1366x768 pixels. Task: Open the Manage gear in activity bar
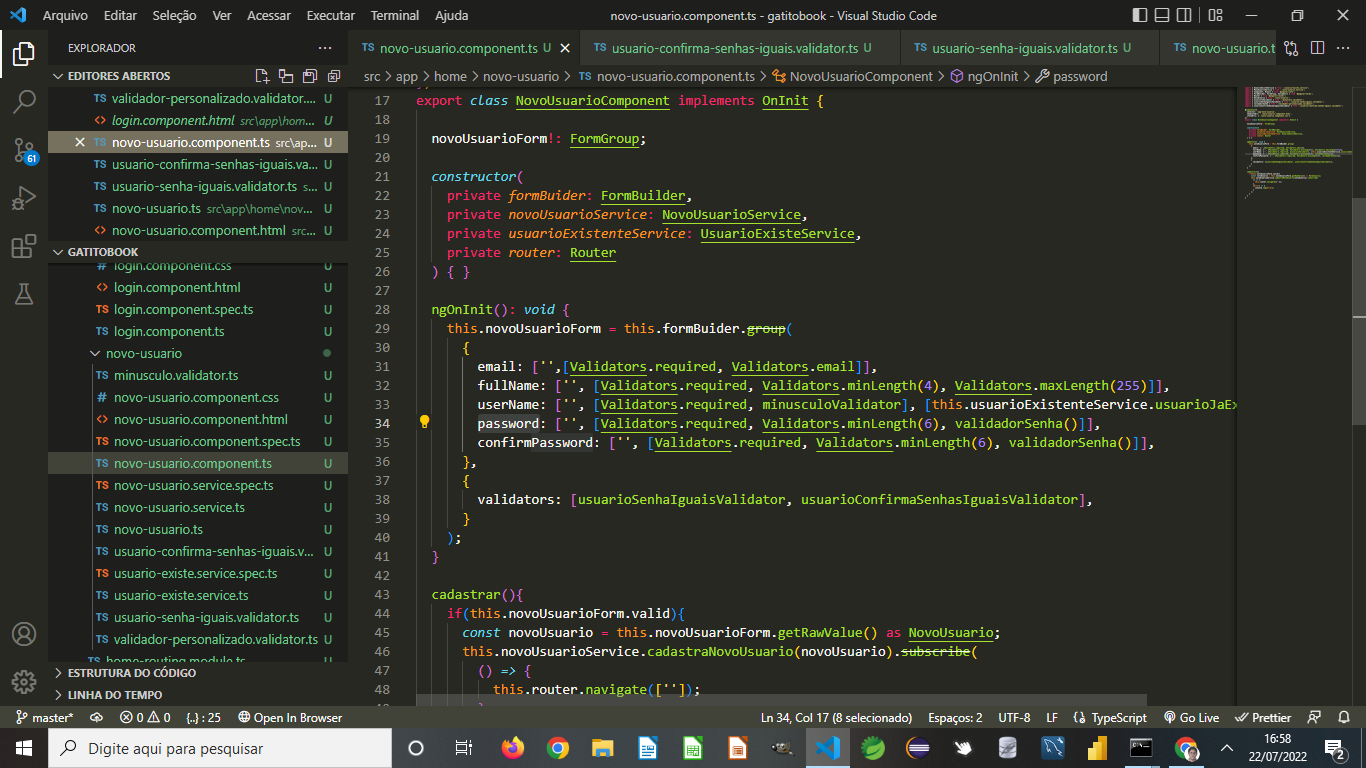24,682
